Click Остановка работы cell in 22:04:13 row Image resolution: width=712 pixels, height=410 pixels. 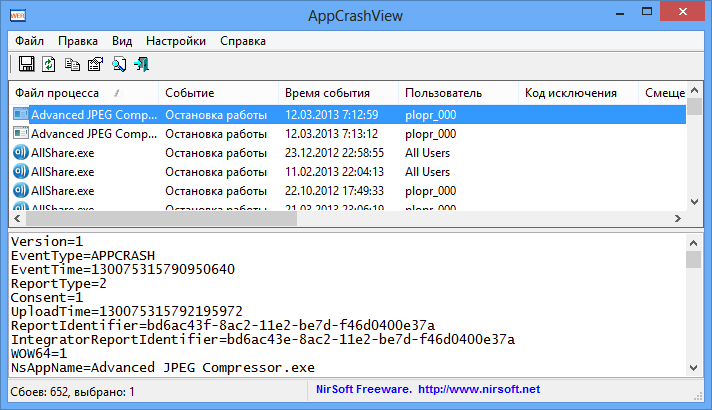pos(216,172)
